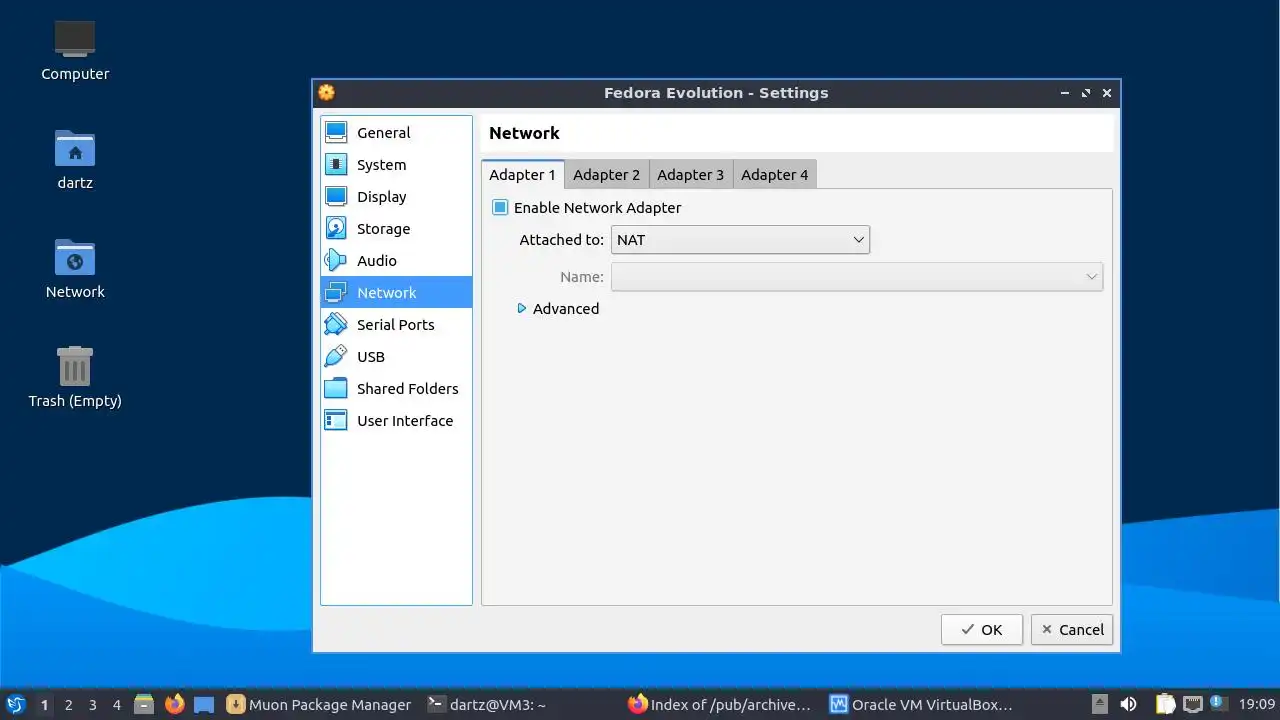Screen dimensions: 1280x720
Task: Switch to Adapter 2 tab
Action: [x=607, y=174]
